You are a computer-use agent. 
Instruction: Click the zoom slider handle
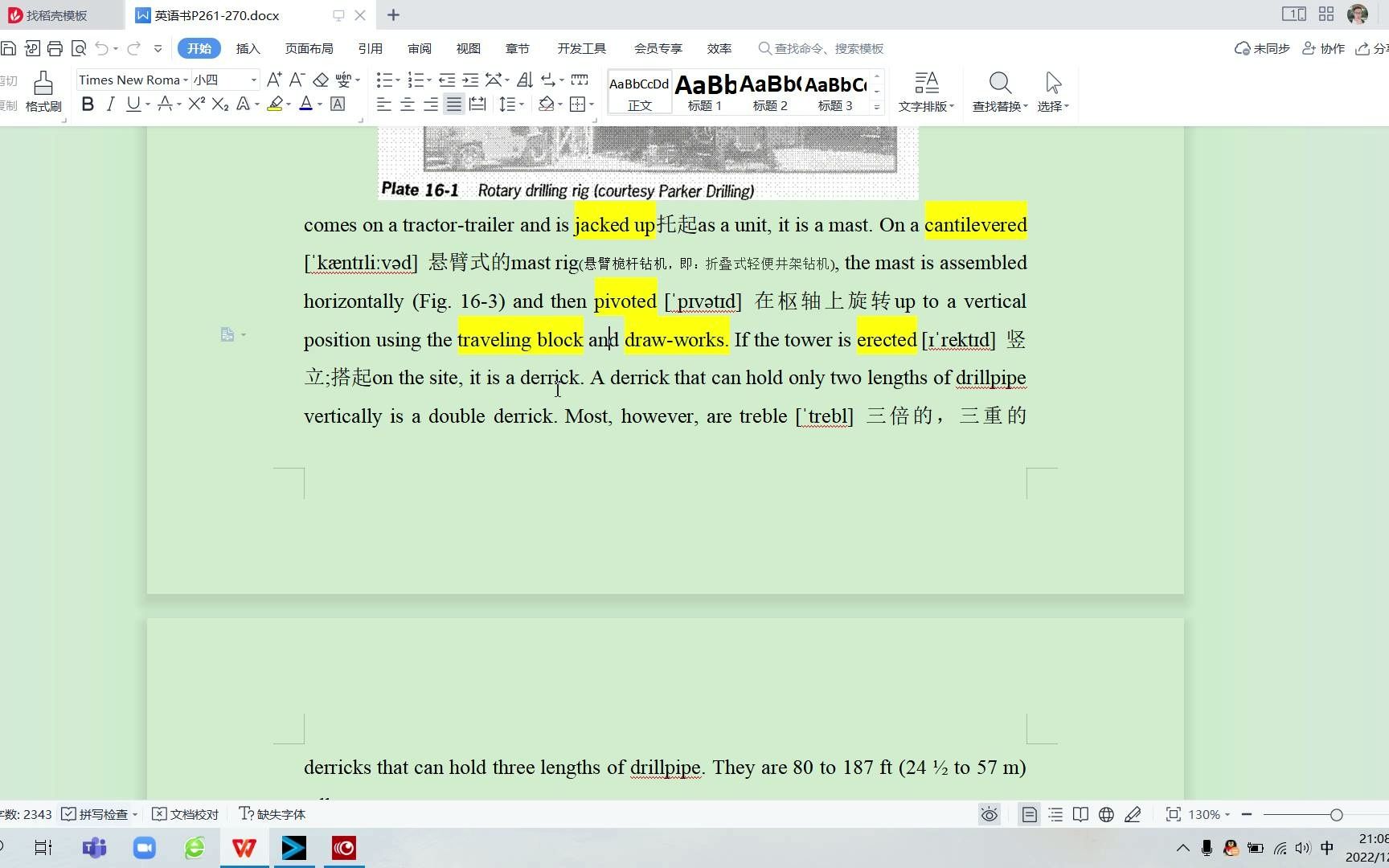point(1336,815)
